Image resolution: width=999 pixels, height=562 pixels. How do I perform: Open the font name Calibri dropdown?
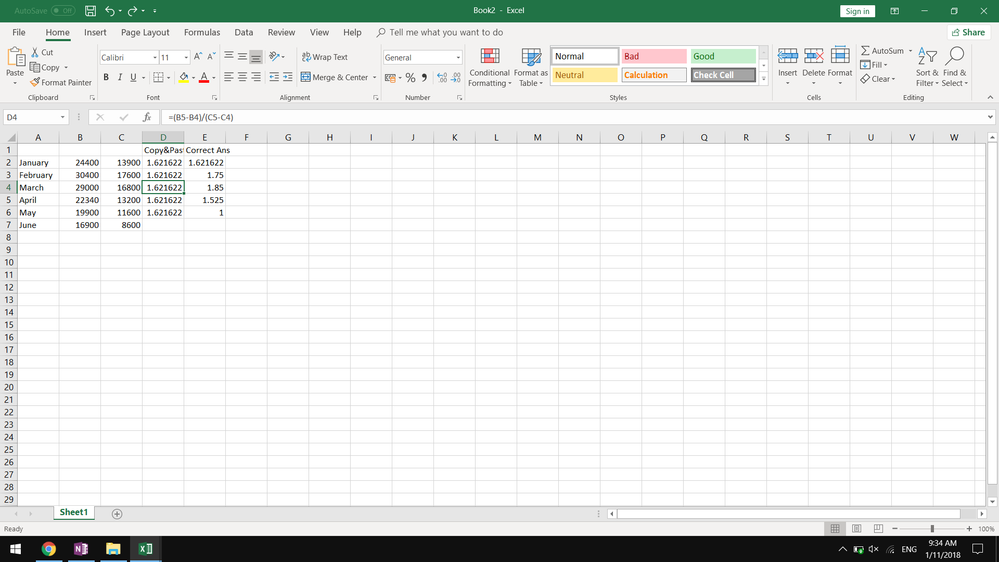154,57
